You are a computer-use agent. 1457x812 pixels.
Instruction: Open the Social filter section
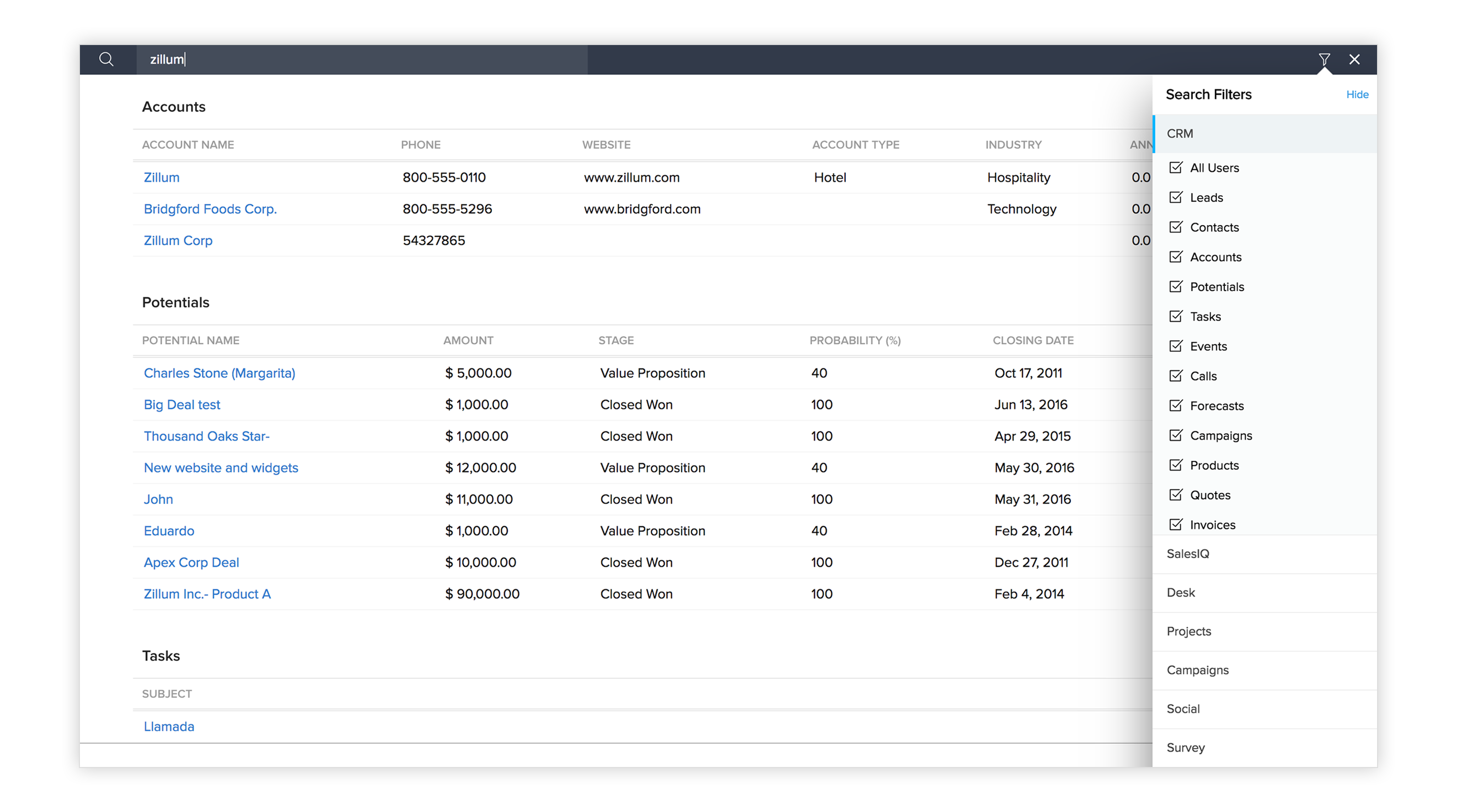click(1183, 708)
